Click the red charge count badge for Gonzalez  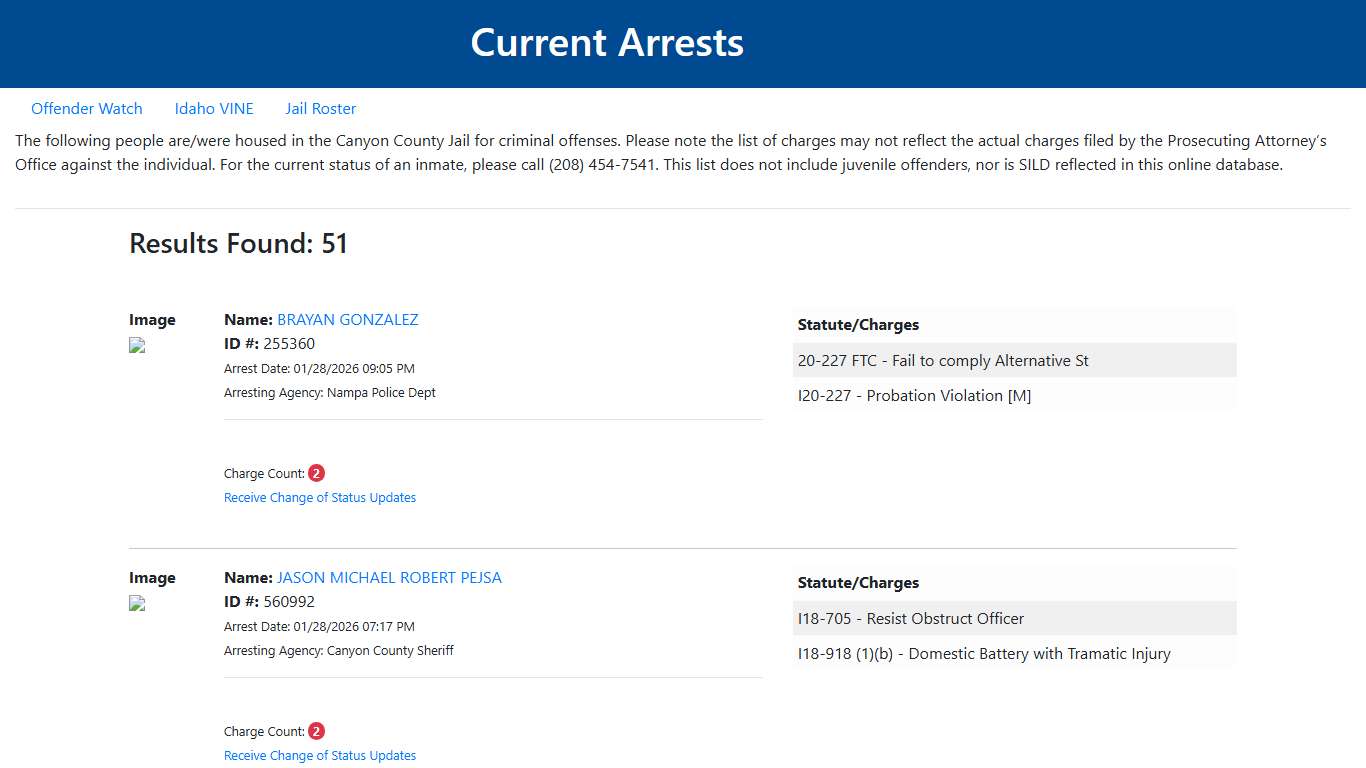(316, 472)
